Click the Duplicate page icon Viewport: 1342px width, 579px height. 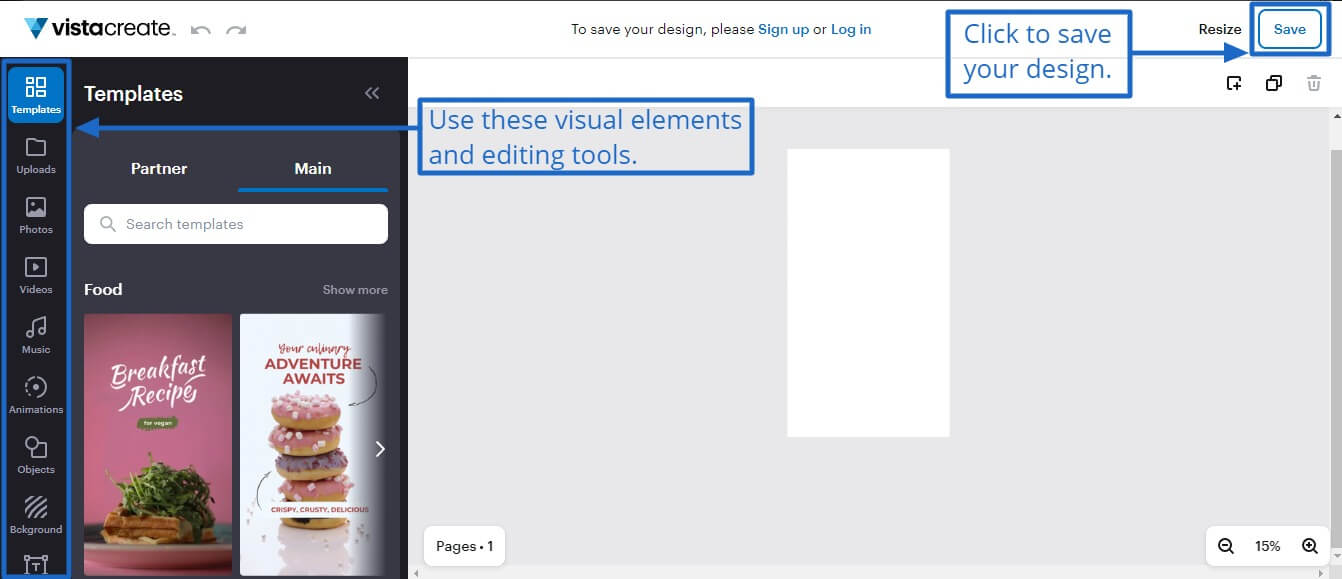(1274, 83)
